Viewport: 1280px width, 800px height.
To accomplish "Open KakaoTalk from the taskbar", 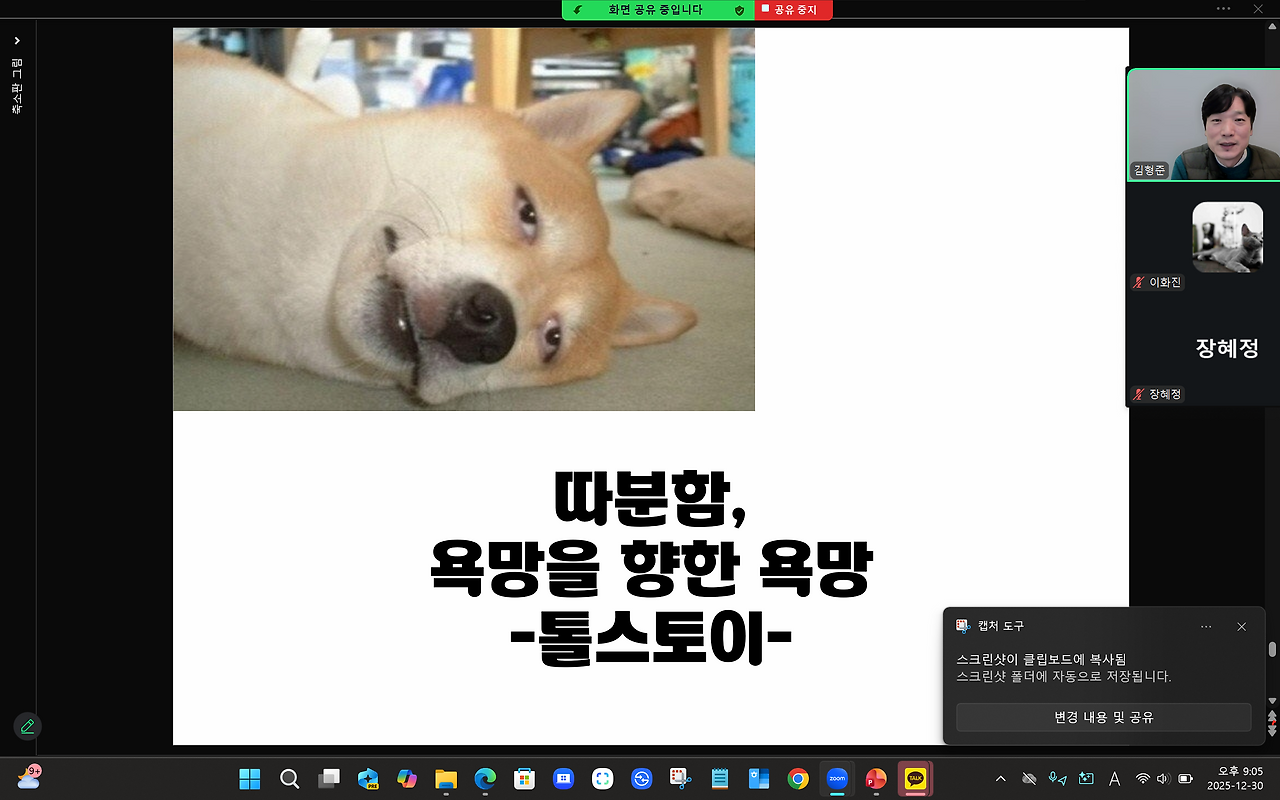I will tap(914, 778).
